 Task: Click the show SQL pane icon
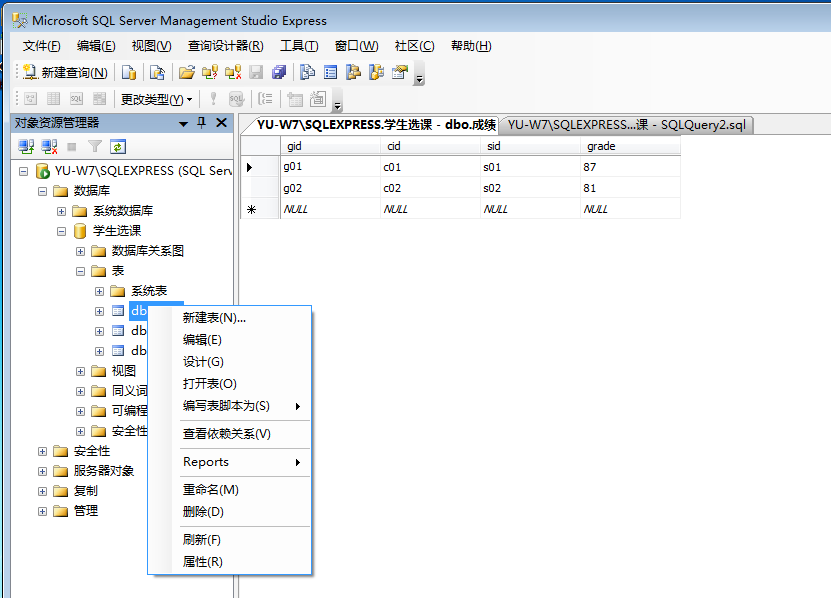76,99
